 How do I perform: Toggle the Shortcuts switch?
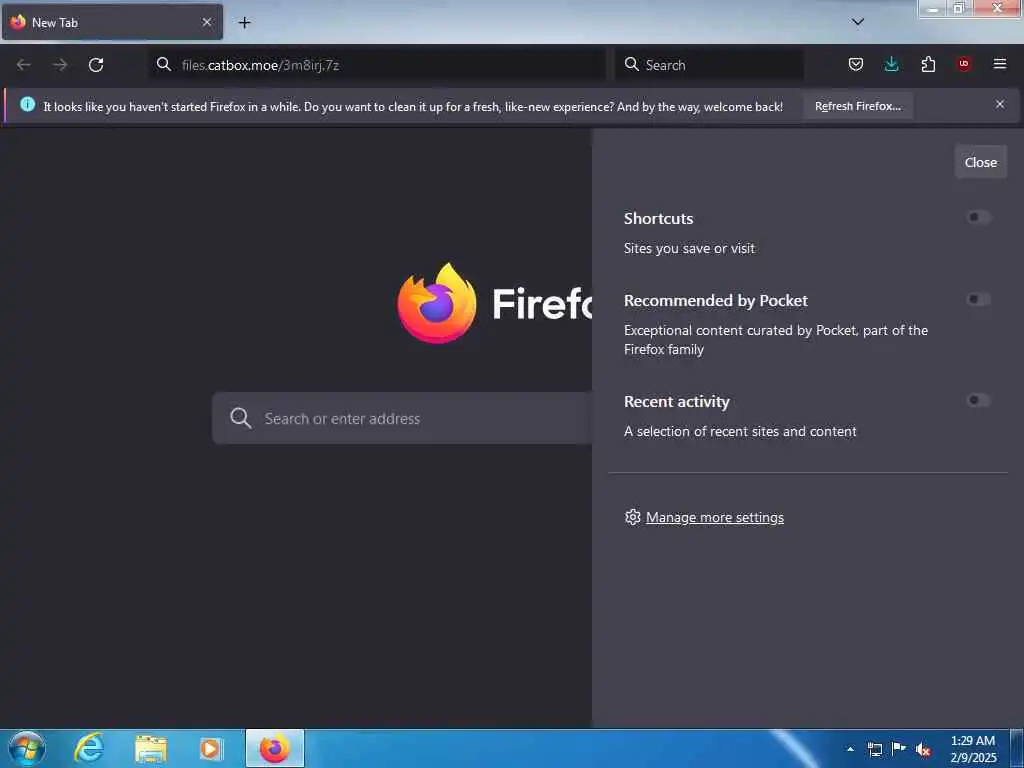coord(978,217)
